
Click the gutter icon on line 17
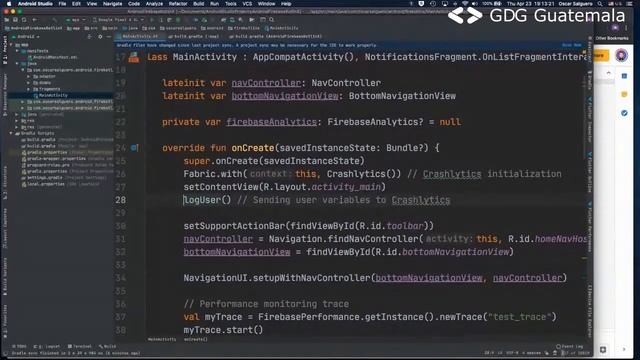click(x=133, y=58)
